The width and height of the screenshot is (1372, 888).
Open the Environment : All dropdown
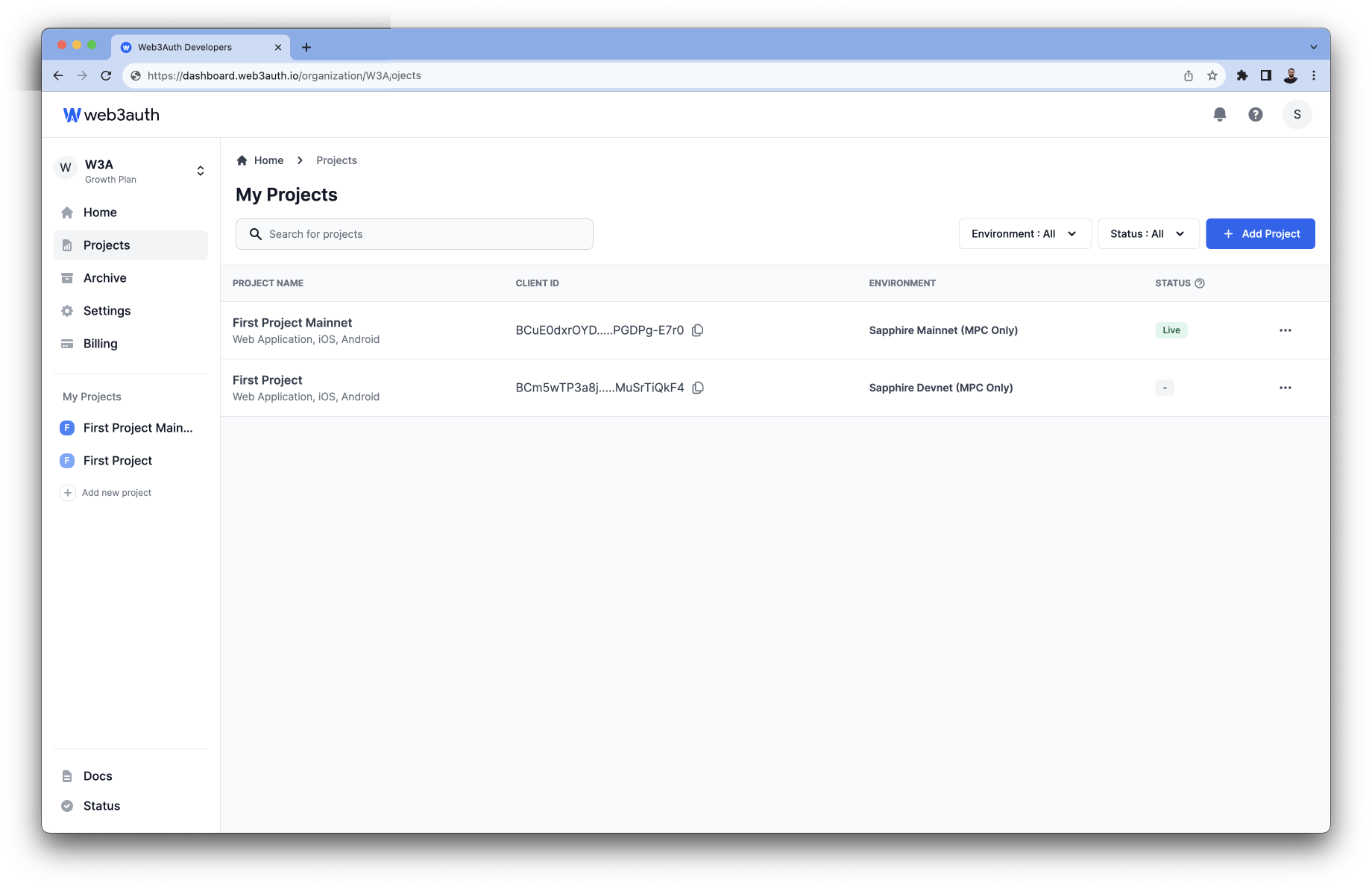point(1025,234)
